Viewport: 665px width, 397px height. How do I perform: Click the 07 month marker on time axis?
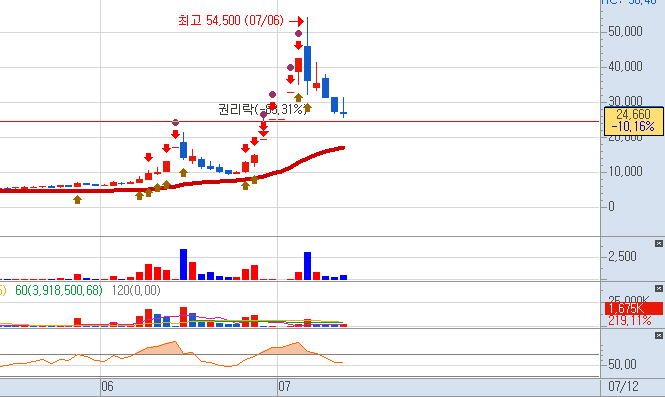click(284, 386)
